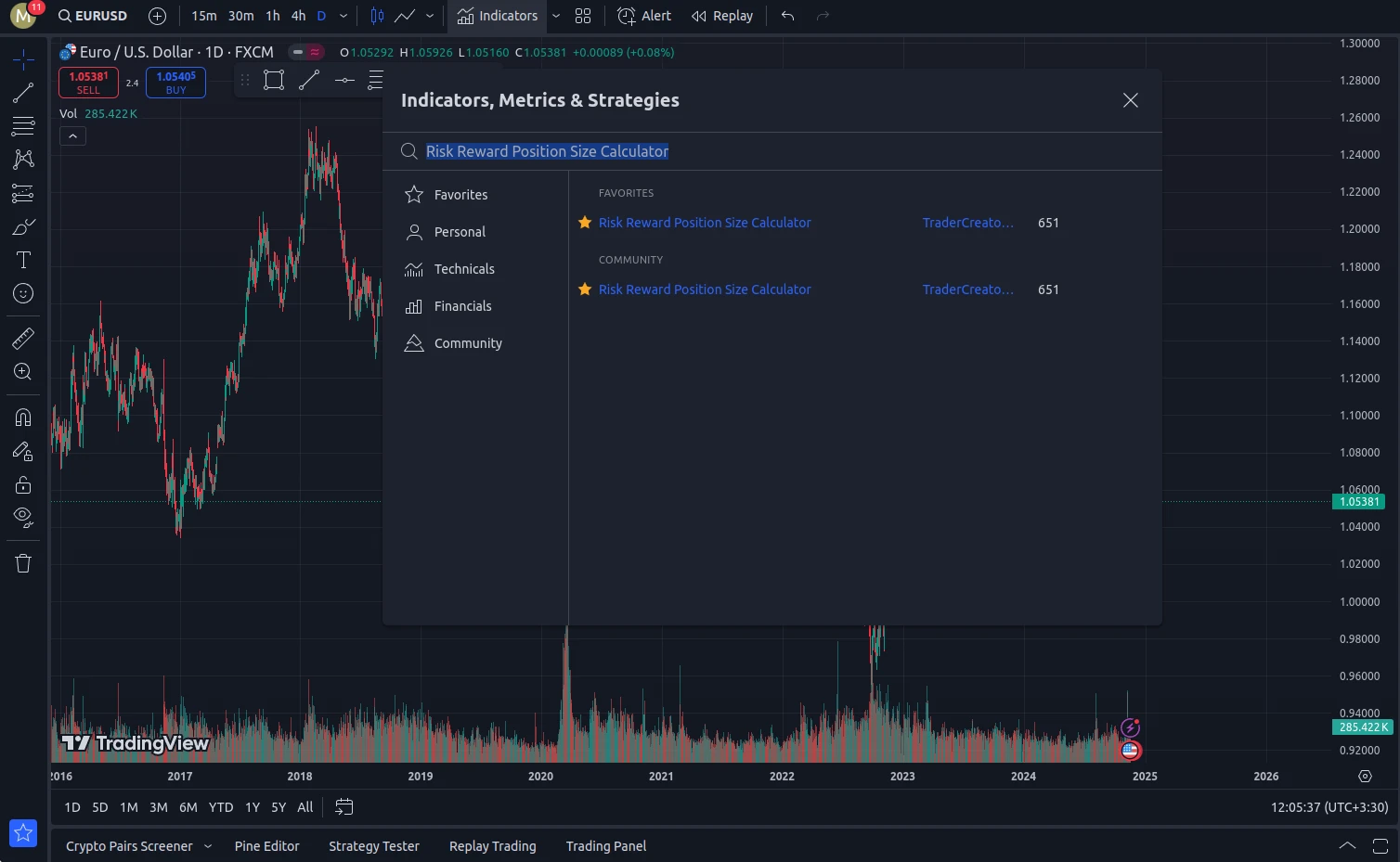Image resolution: width=1400 pixels, height=862 pixels.
Task: Unfavorite the Community Risk Reward calculator star
Action: pyautogui.click(x=585, y=289)
